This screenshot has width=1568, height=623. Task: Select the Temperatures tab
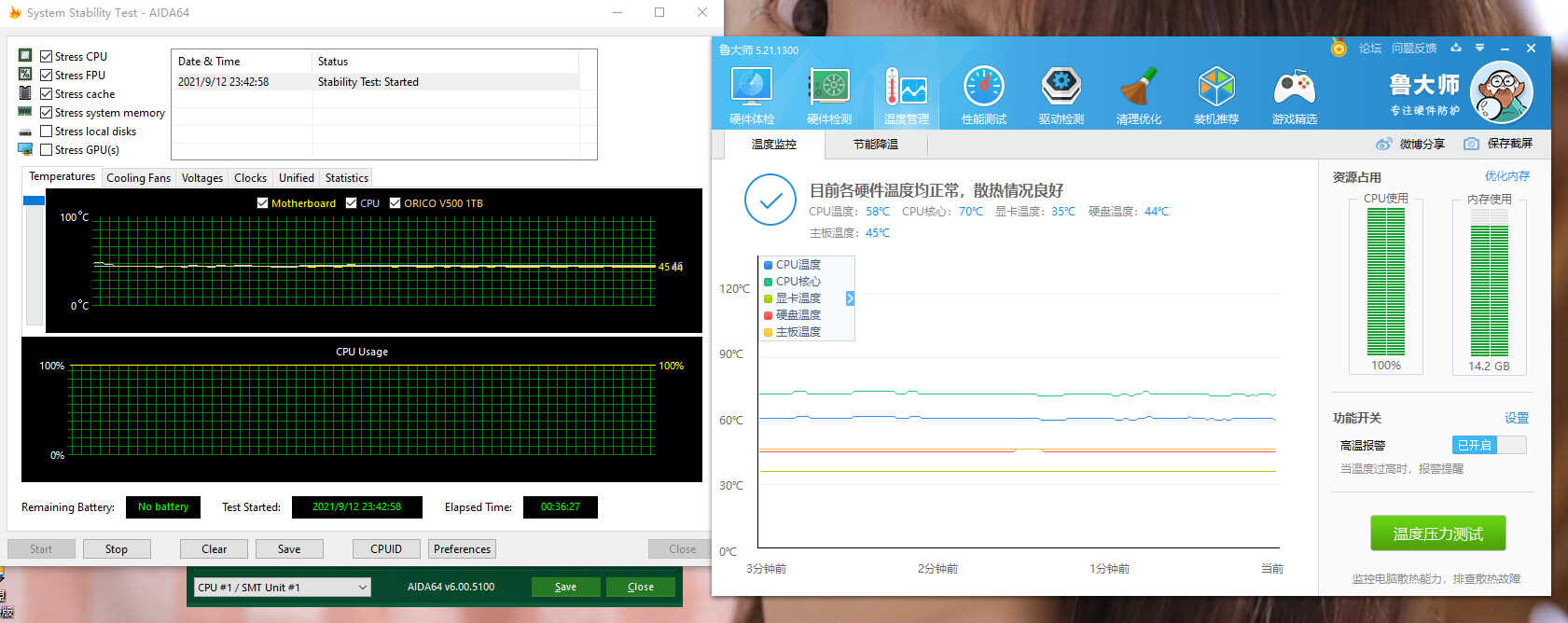pyautogui.click(x=62, y=176)
